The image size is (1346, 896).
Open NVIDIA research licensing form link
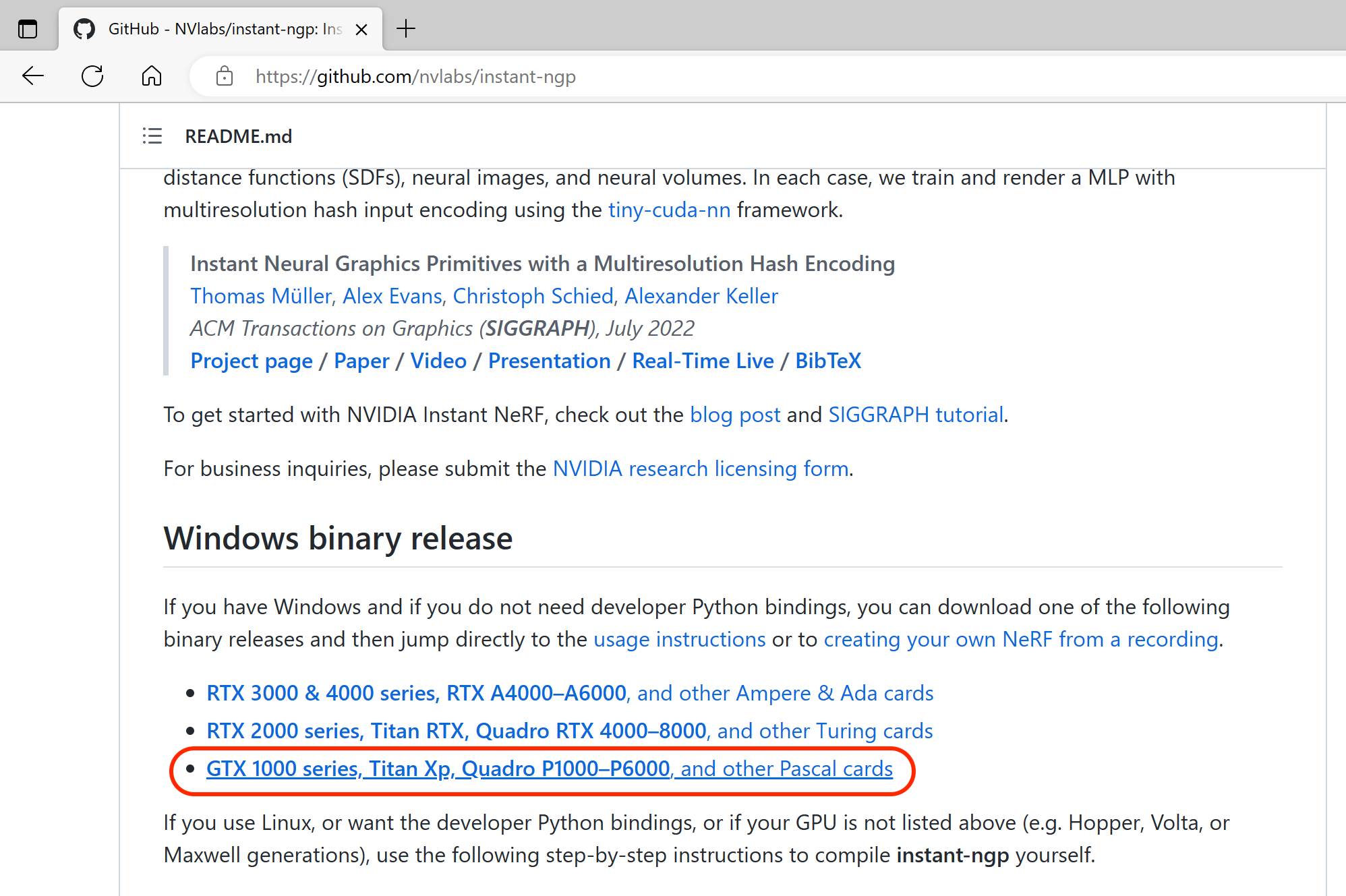click(x=701, y=469)
